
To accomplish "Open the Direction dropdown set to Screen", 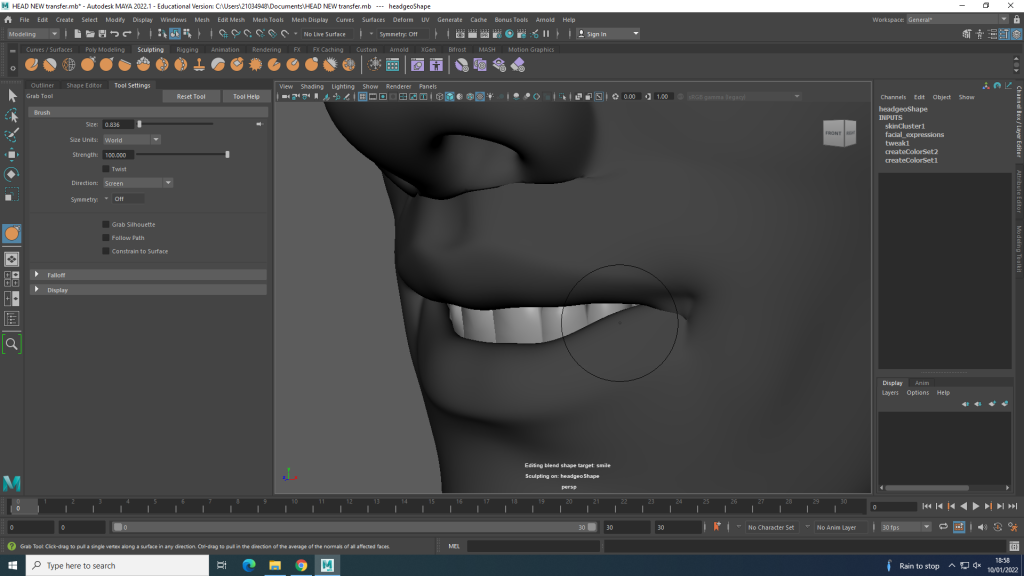I will click(x=137, y=183).
